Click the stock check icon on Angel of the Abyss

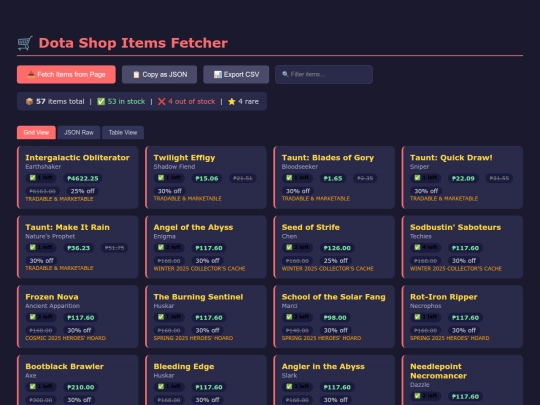[161, 247]
